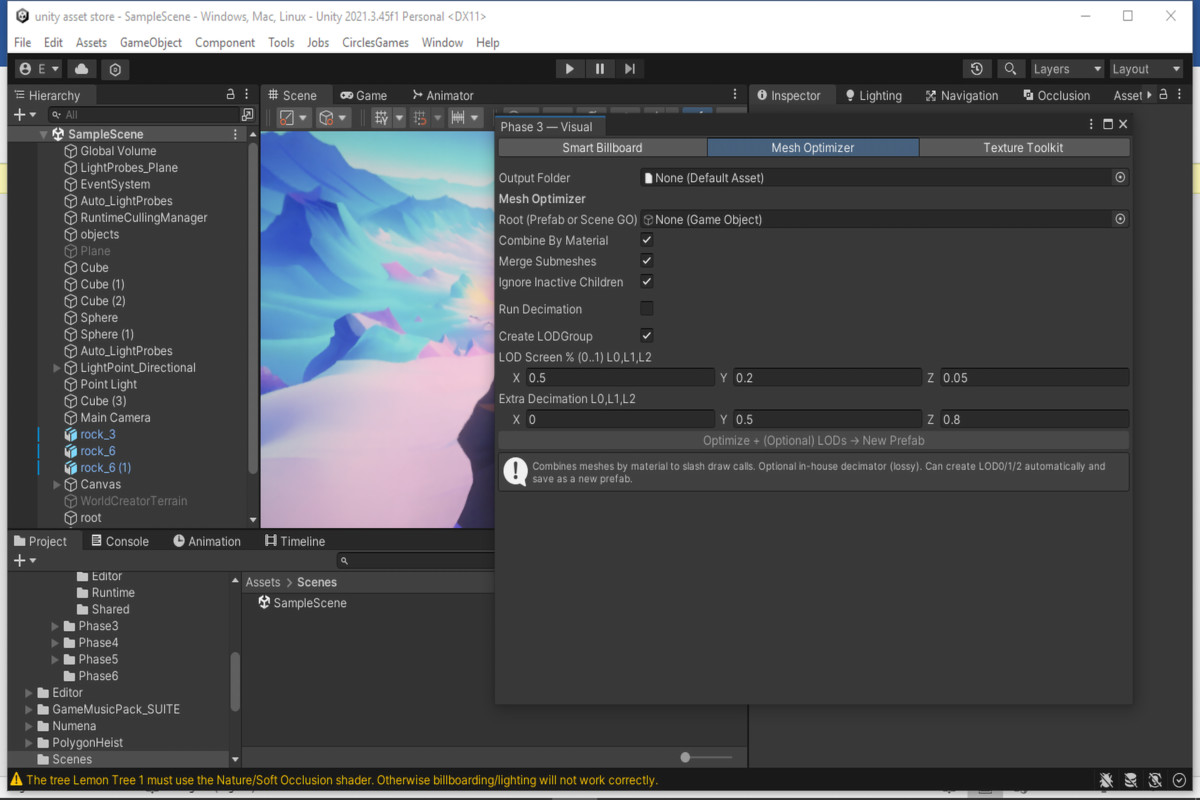1200x800 pixels.
Task: Switch to the Occlusion tab
Action: click(x=1056, y=95)
